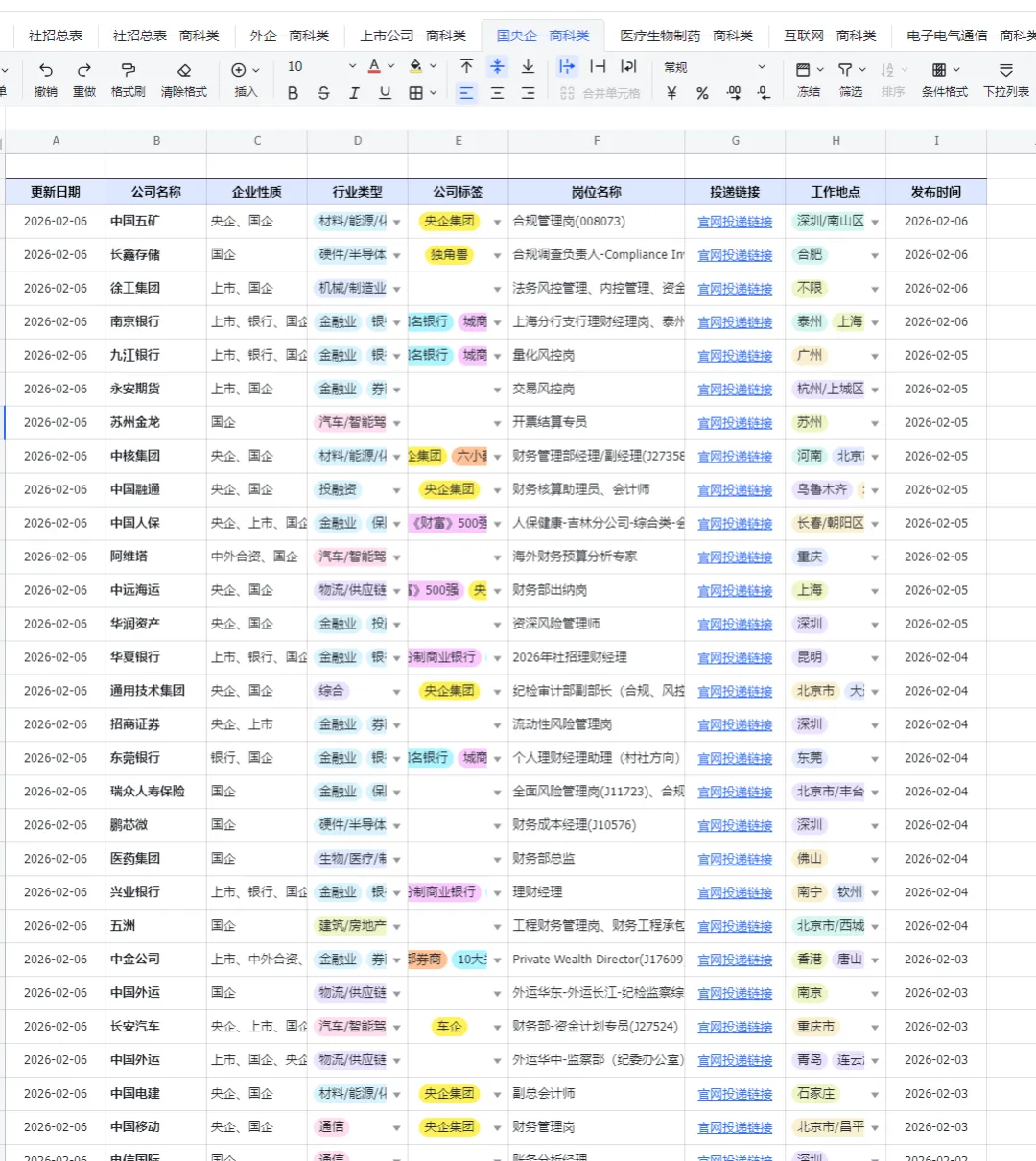Select column F header
Viewport: 1036px width, 1161px height.
coord(597,141)
